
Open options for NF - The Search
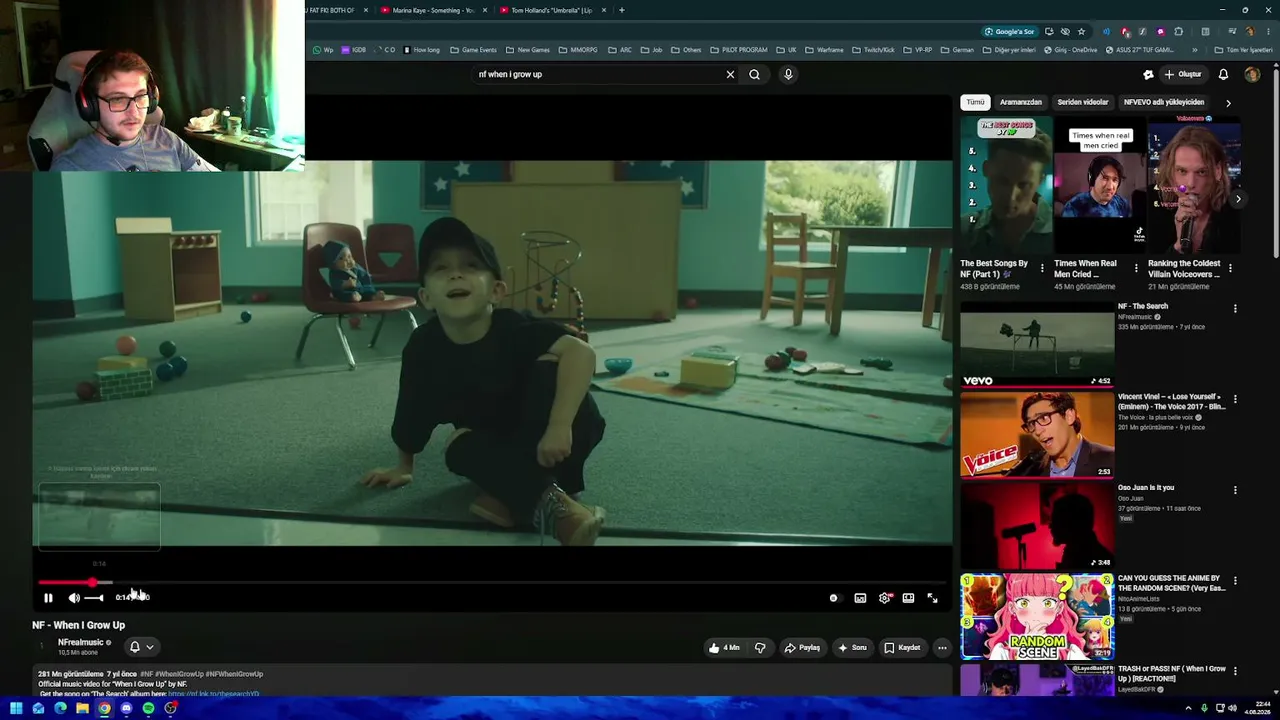(1235, 309)
